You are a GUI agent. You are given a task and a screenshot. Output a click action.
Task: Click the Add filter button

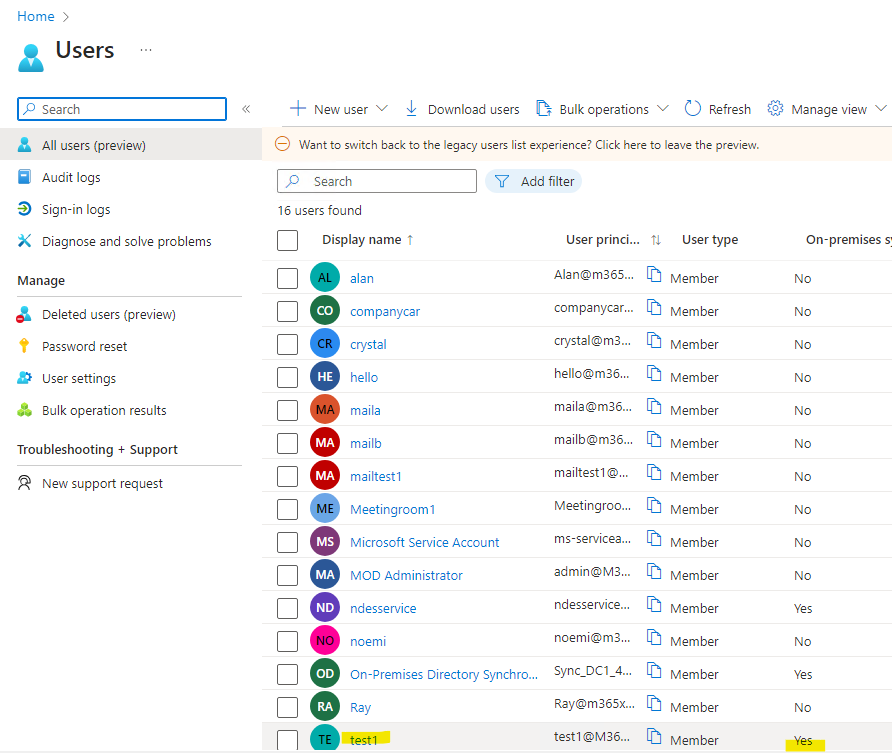[534, 181]
